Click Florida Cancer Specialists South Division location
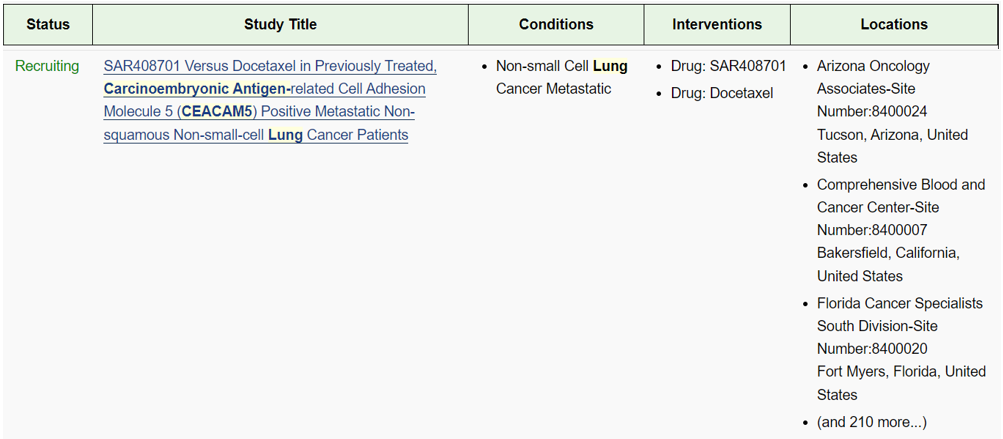The width and height of the screenshot is (1003, 439). click(x=899, y=303)
